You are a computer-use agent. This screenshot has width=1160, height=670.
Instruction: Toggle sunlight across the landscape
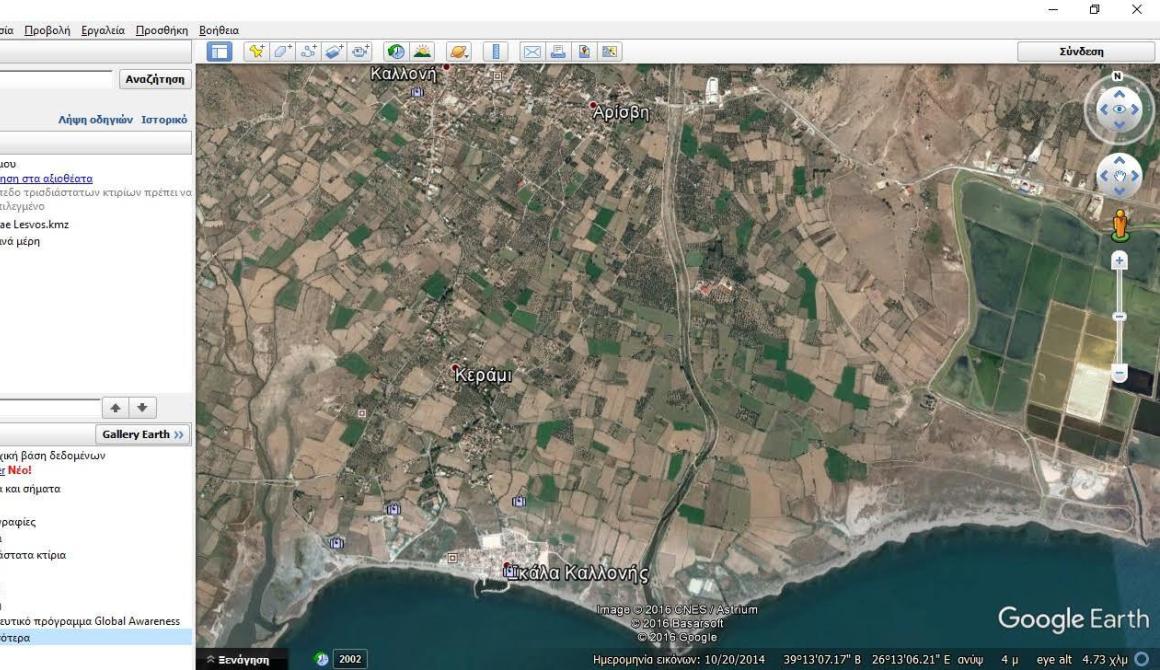pos(422,51)
